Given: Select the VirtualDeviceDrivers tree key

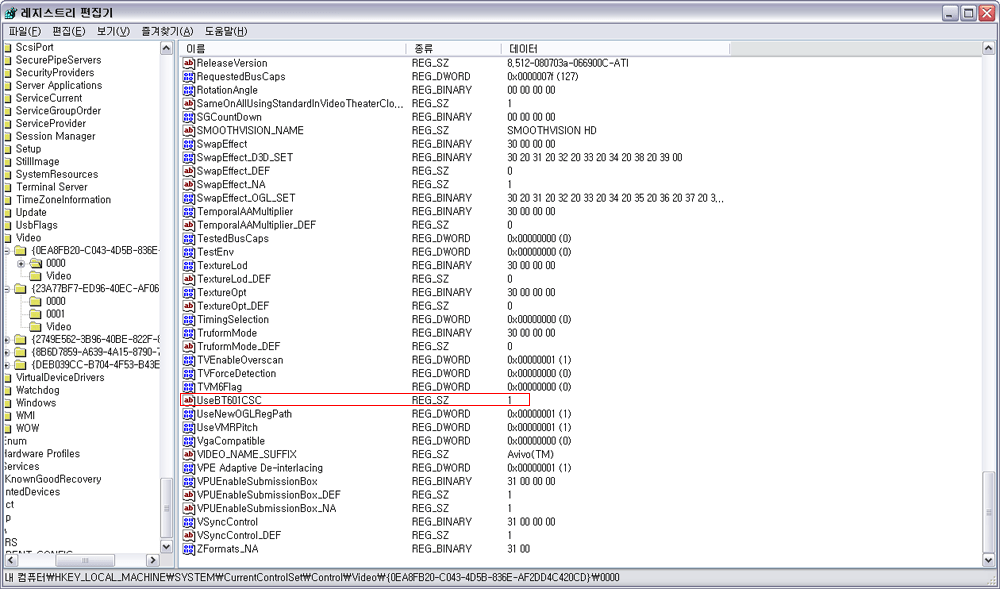Looking at the screenshot, I should click(60, 378).
